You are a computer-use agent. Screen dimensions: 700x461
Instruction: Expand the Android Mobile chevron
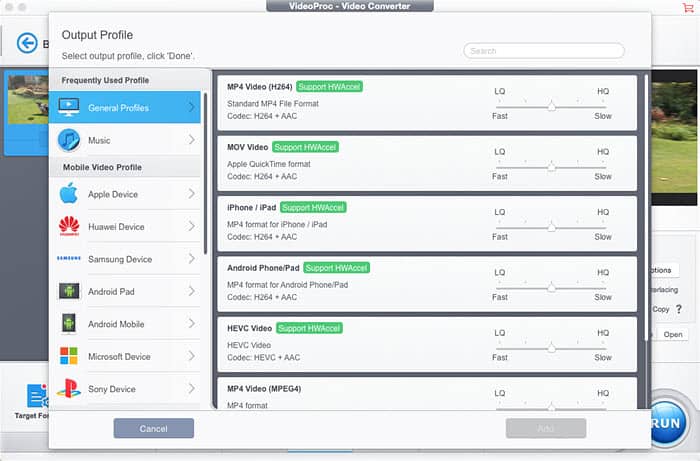(x=192, y=324)
